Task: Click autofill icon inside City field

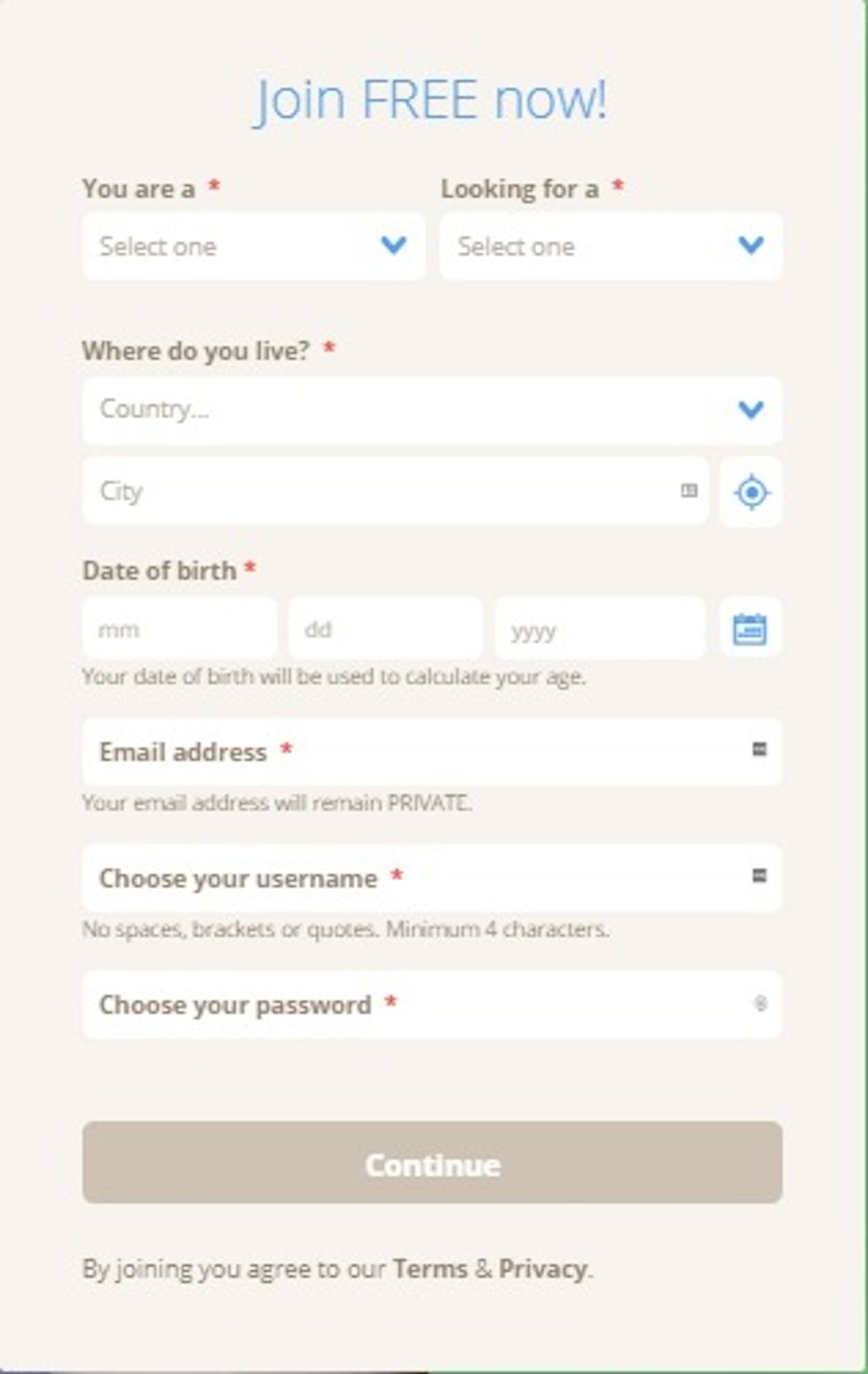Action: coord(689,491)
